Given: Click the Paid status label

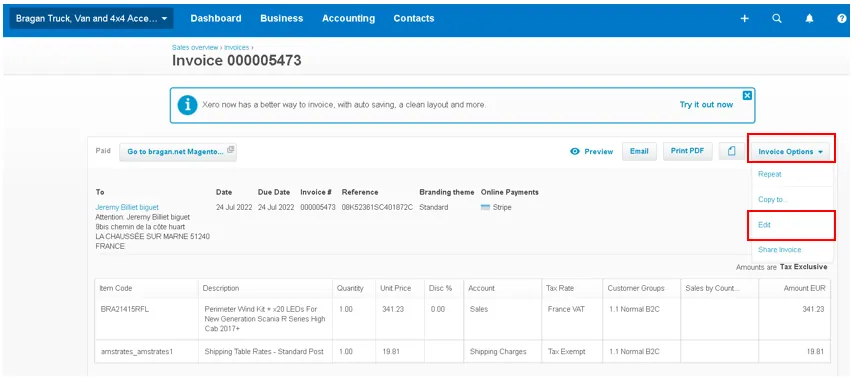Looking at the screenshot, I should 103,151.
